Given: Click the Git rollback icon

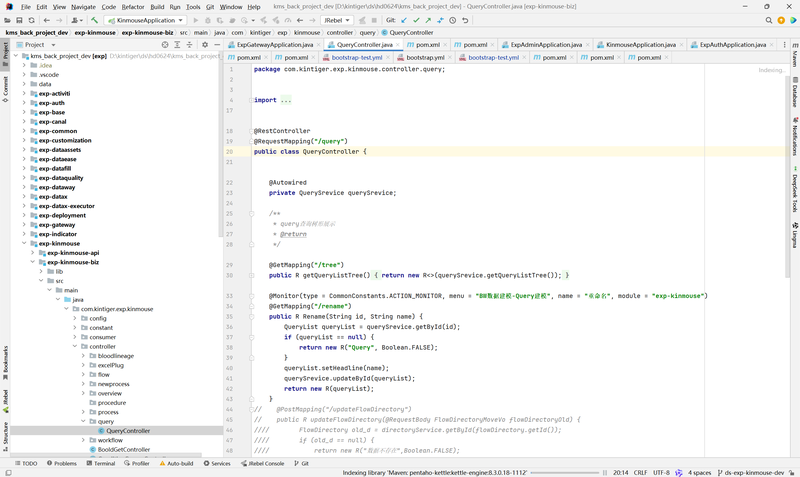Looking at the screenshot, I should coord(464,20).
